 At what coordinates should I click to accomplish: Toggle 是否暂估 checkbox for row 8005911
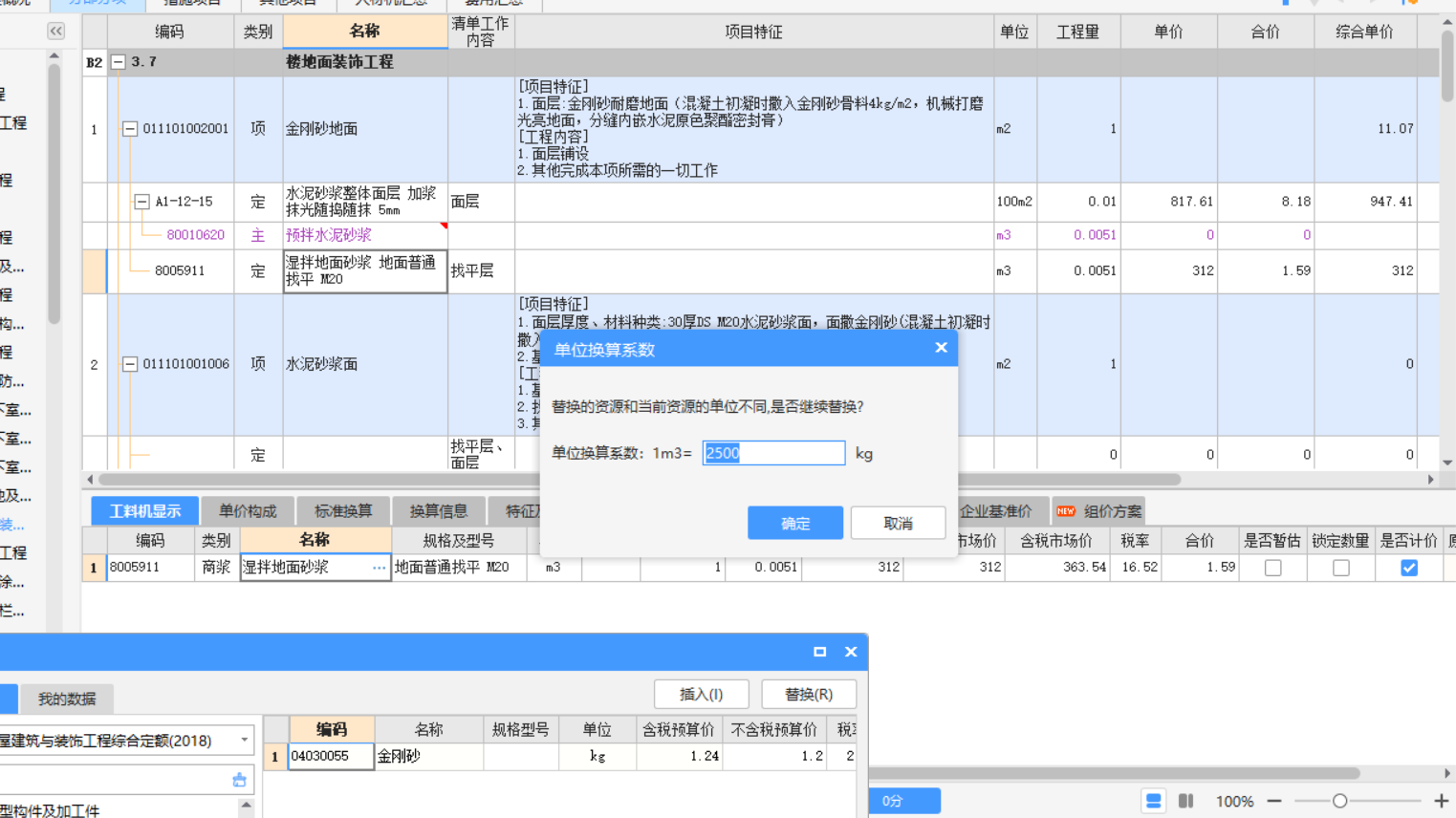[1272, 568]
